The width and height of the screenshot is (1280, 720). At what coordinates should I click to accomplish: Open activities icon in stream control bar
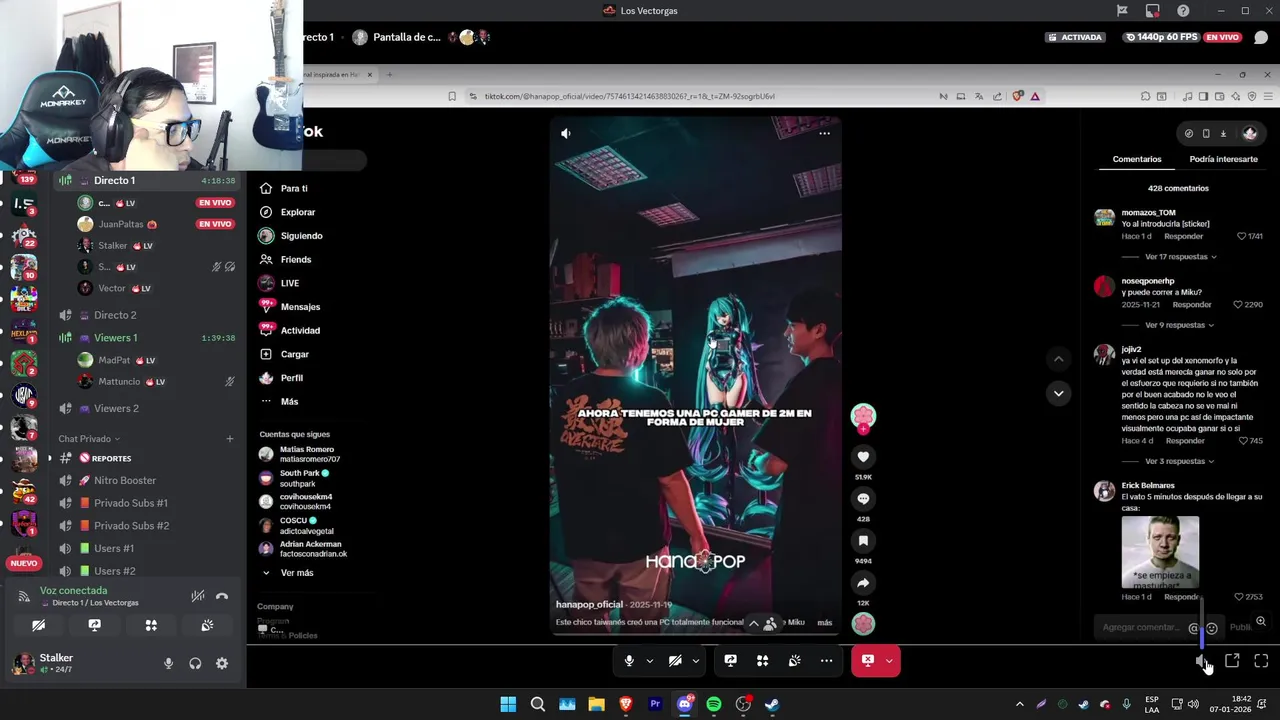coord(762,660)
